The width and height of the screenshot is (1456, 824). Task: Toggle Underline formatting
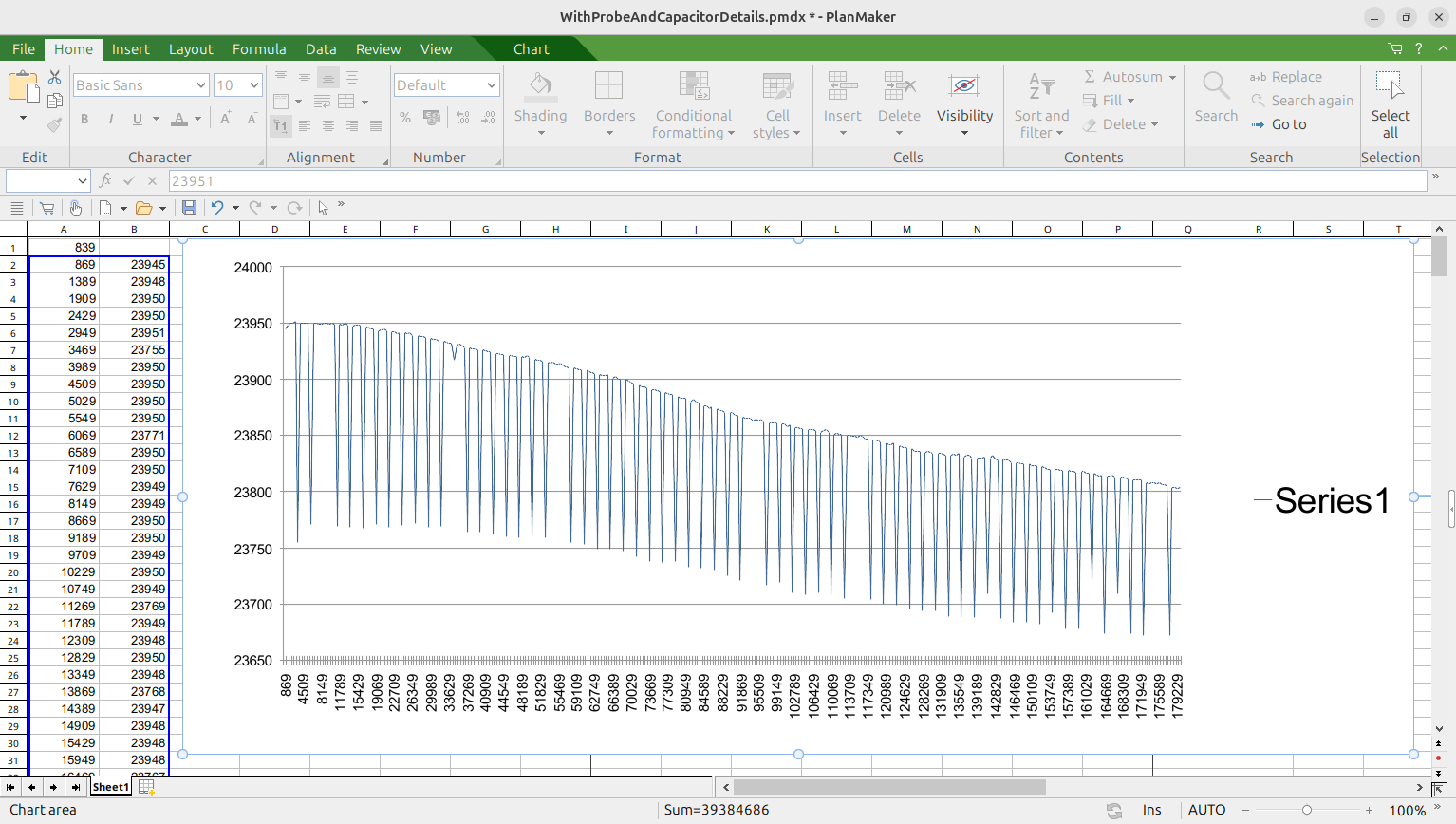(138, 119)
